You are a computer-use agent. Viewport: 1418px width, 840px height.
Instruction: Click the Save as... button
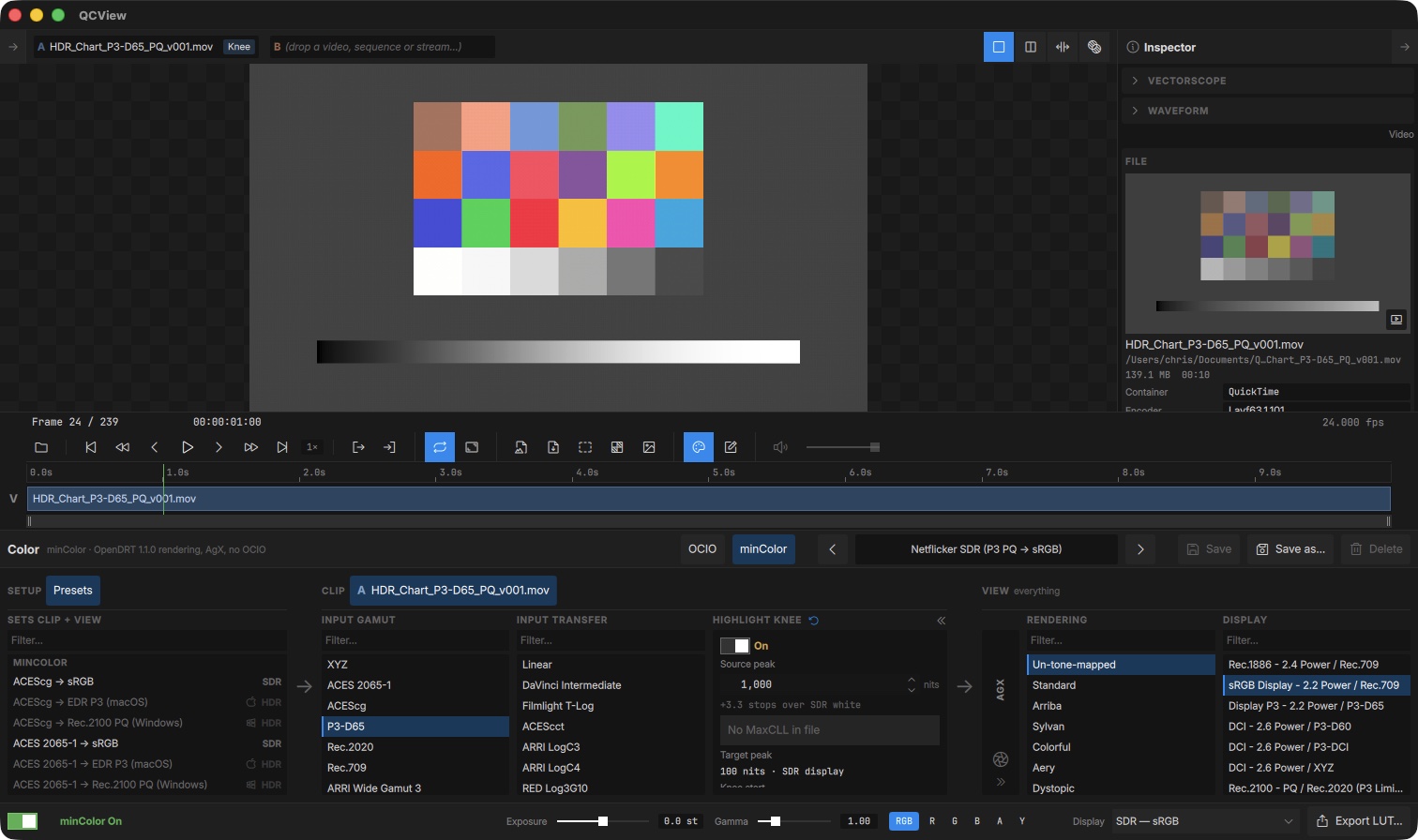(x=1290, y=549)
